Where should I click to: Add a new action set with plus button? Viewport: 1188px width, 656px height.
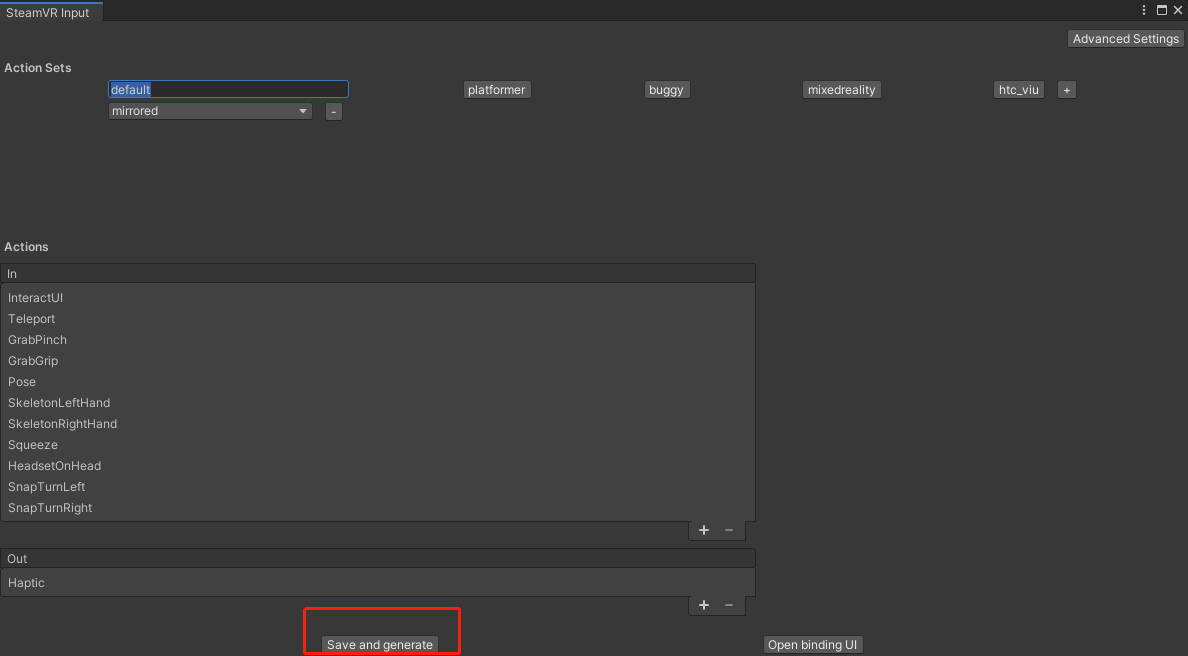pyautogui.click(x=1066, y=90)
